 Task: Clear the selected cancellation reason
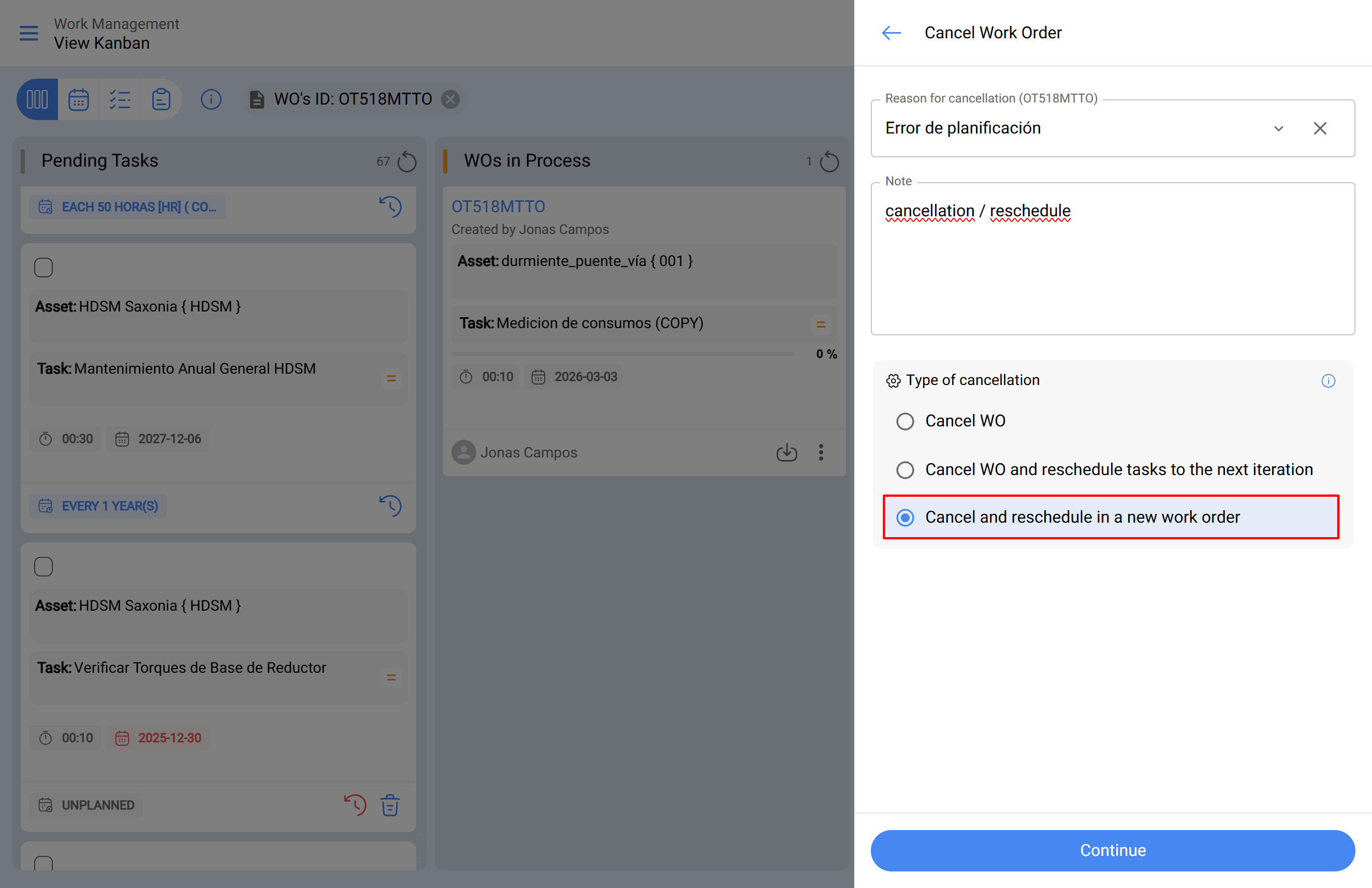(x=1320, y=128)
